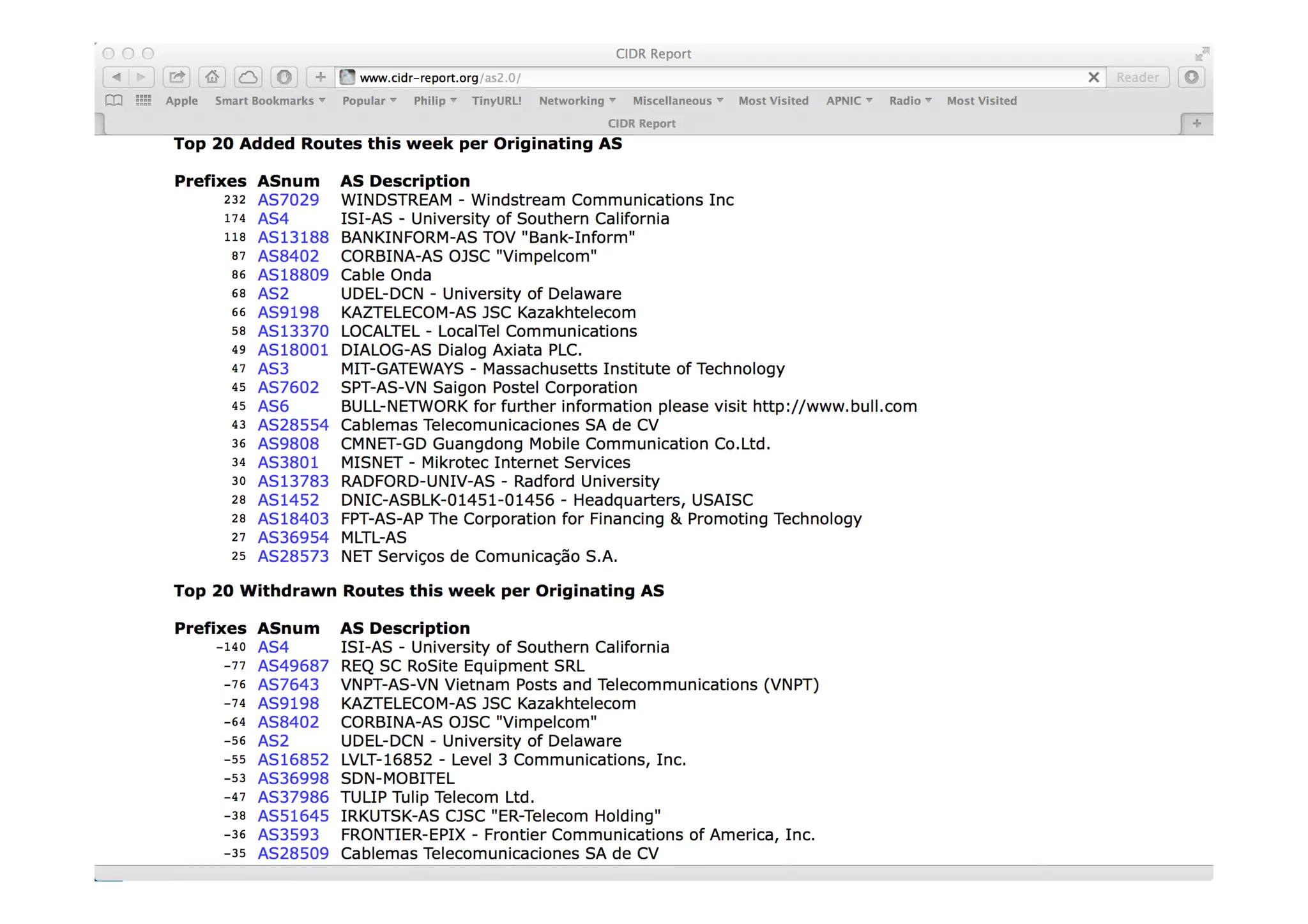Open the TinyURL! bookmark

496,100
